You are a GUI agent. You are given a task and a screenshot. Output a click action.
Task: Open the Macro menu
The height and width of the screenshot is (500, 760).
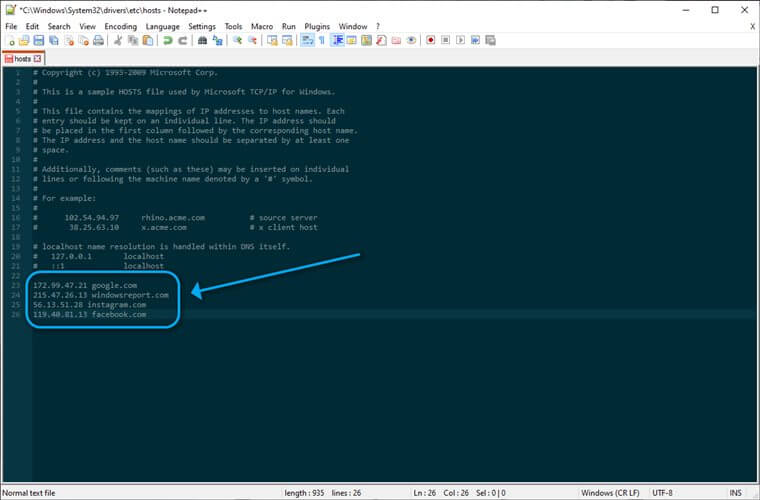(262, 27)
